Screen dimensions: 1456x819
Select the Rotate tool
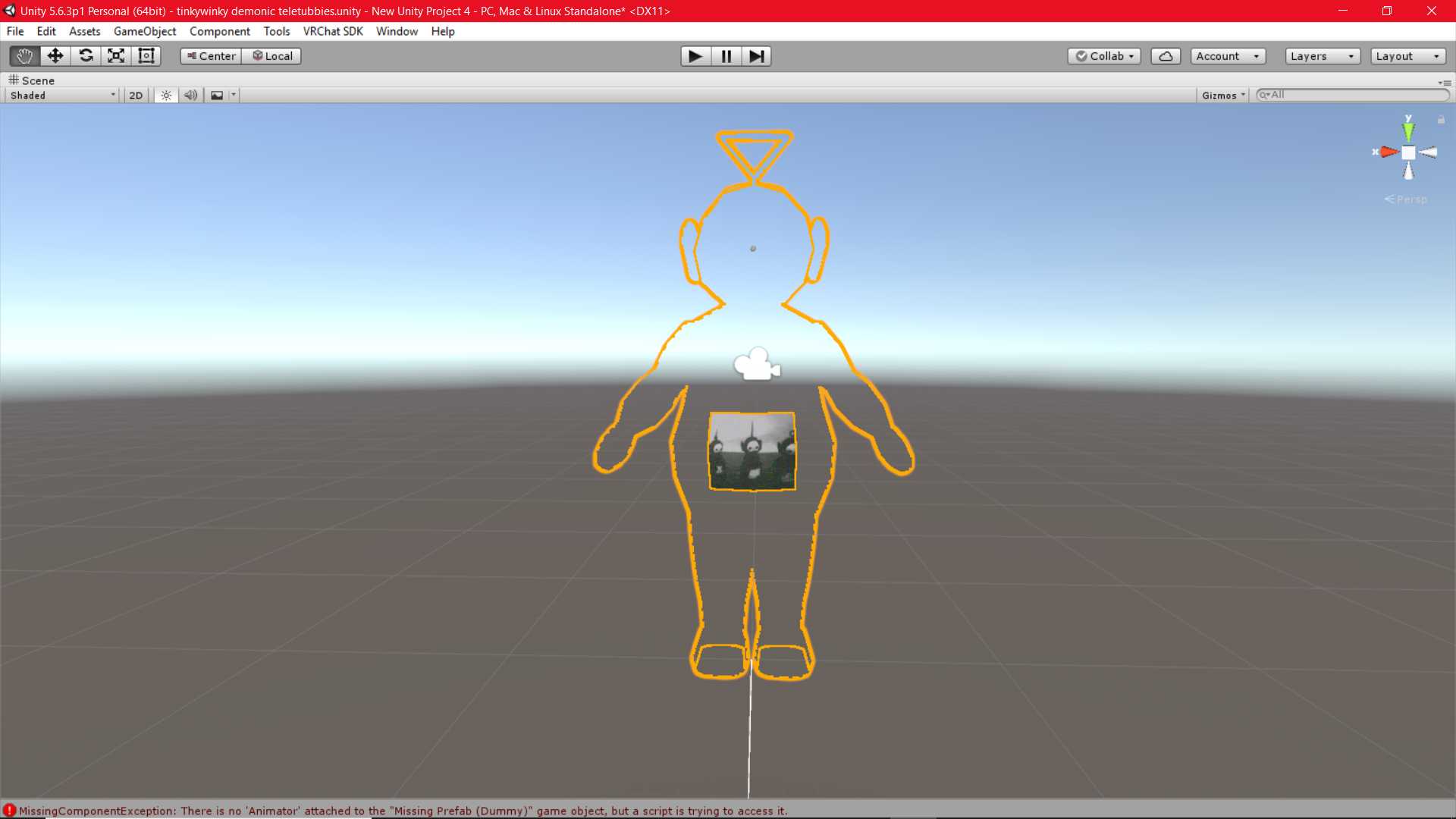coord(86,56)
